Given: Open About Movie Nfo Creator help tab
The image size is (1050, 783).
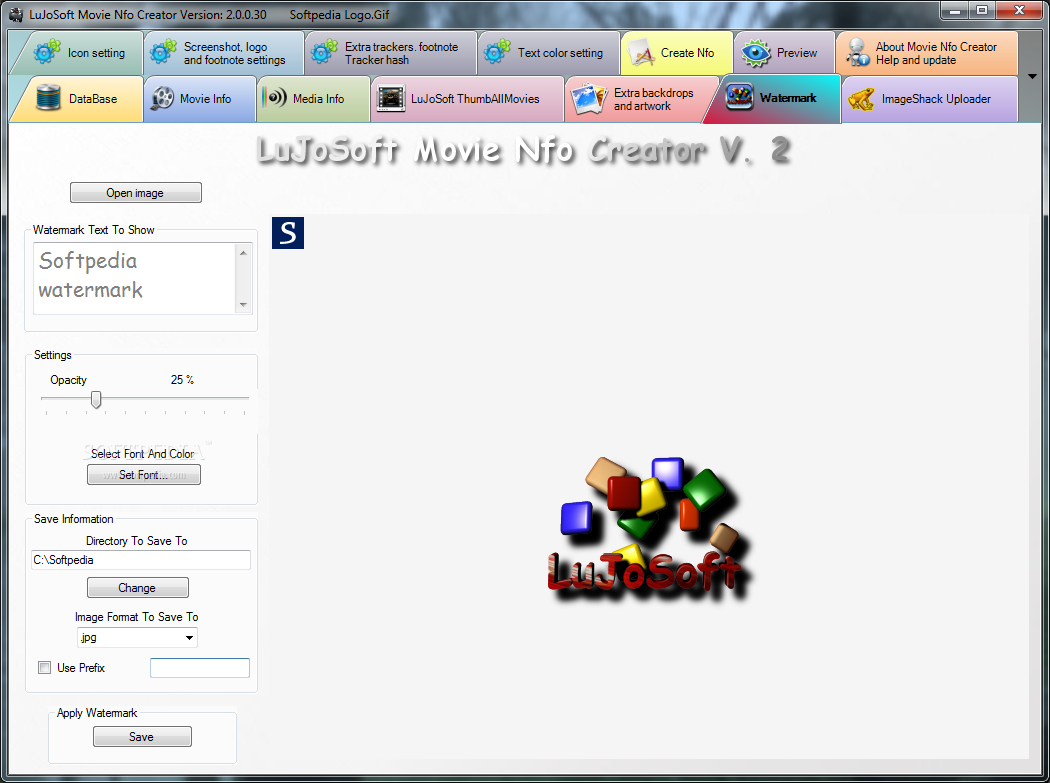Looking at the screenshot, I should point(927,53).
